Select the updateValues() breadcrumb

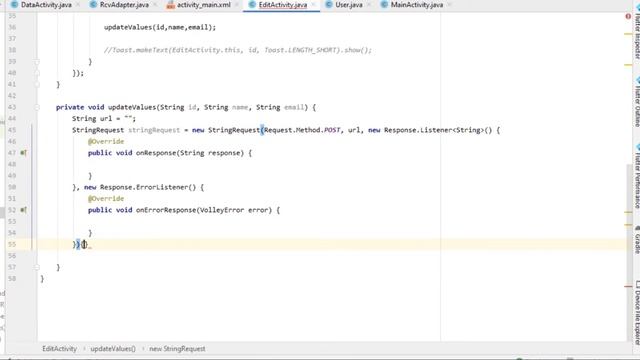pyautogui.click(x=113, y=349)
